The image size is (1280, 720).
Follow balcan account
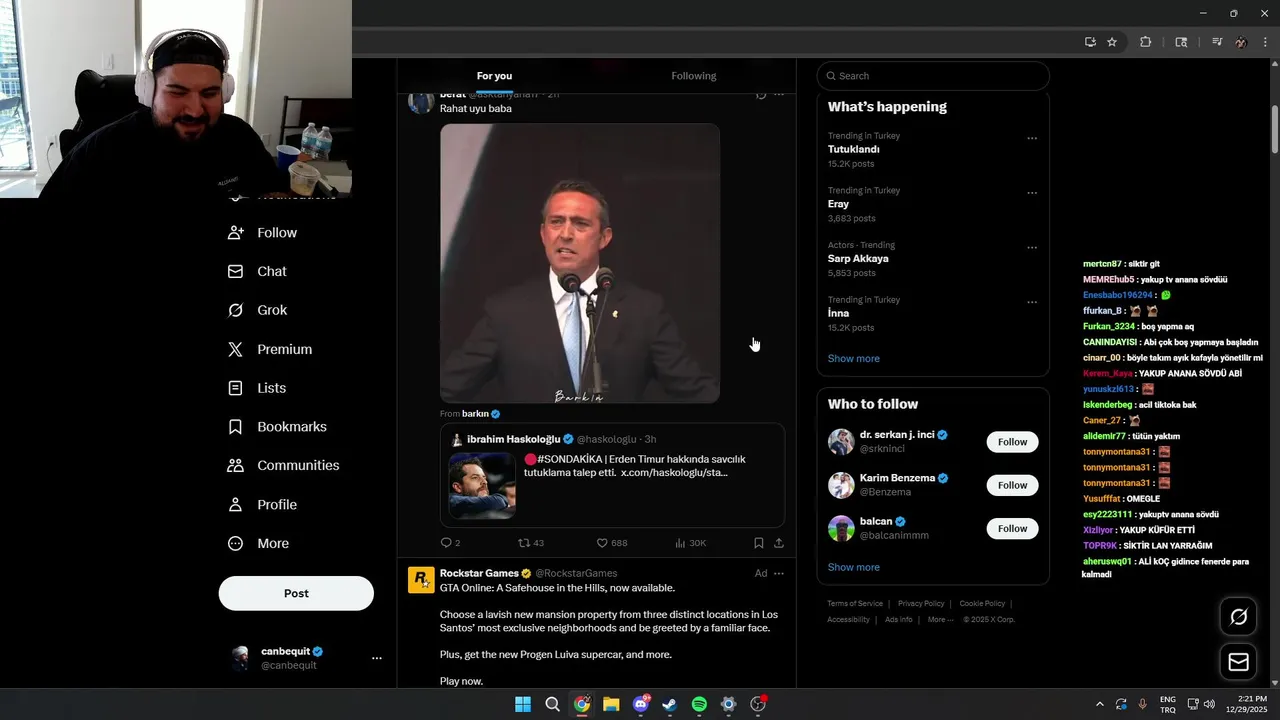(1012, 528)
